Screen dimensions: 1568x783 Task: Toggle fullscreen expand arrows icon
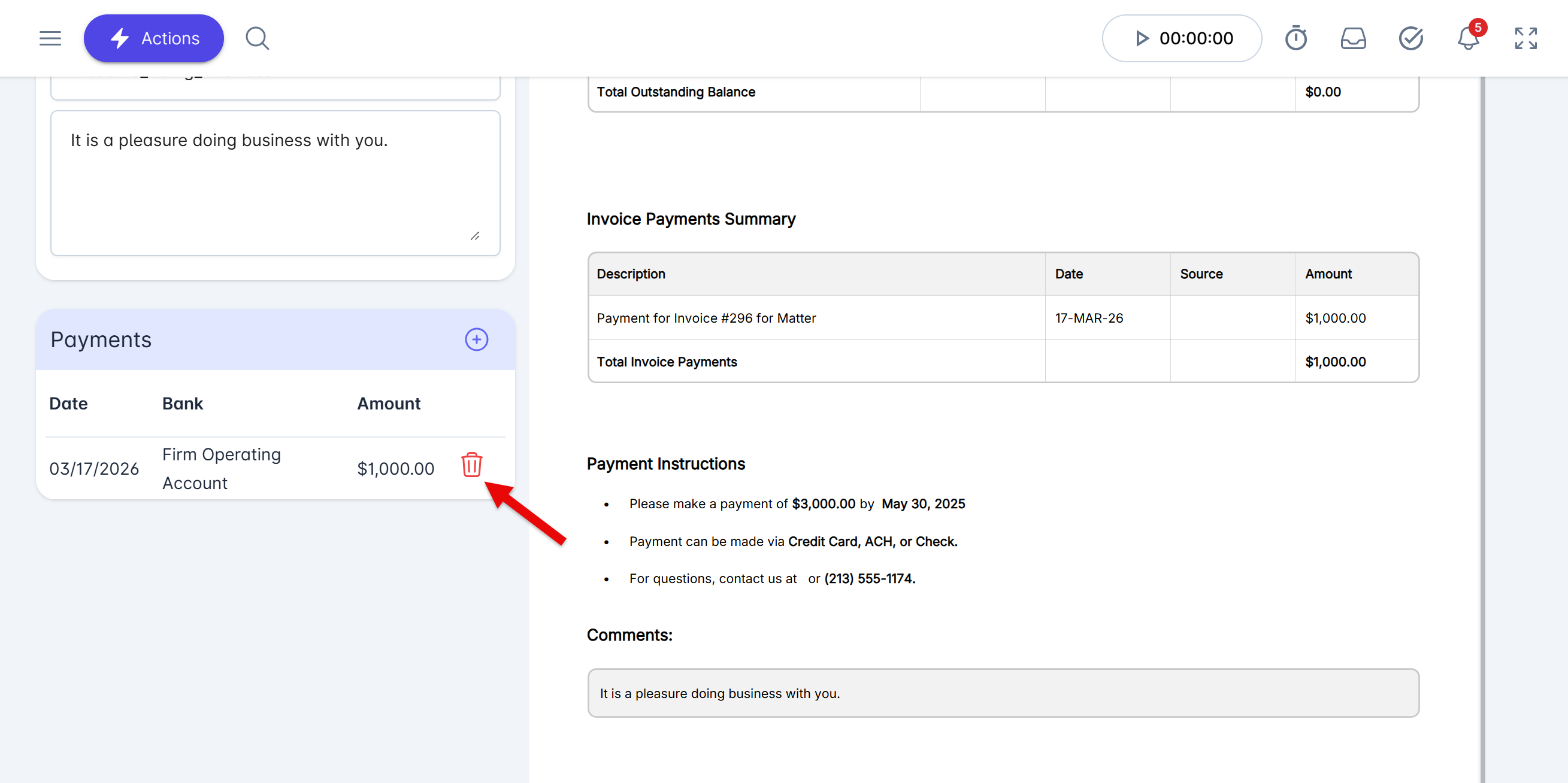[x=1525, y=38]
